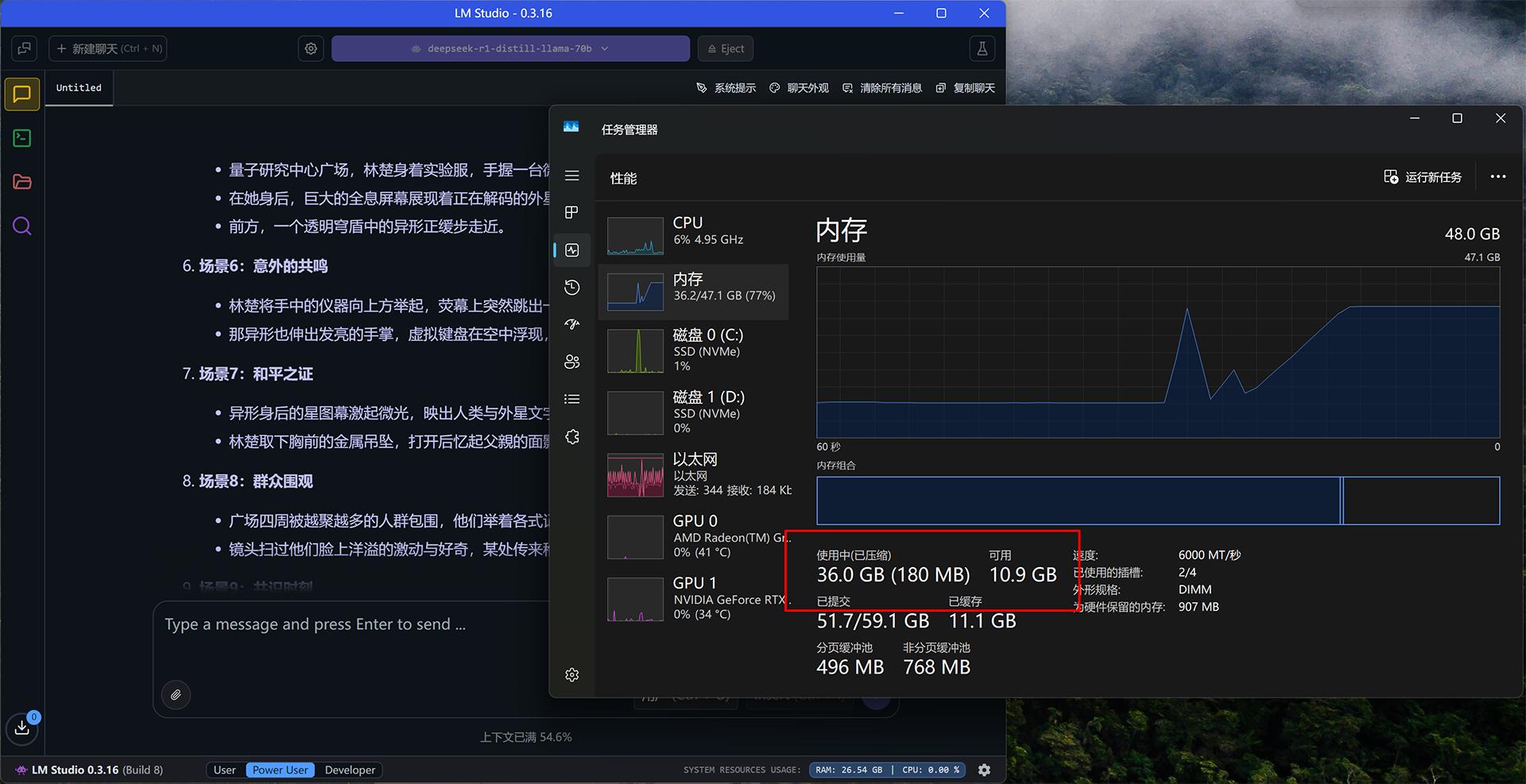Click the 6000 MT/秒 speed value

click(1210, 555)
